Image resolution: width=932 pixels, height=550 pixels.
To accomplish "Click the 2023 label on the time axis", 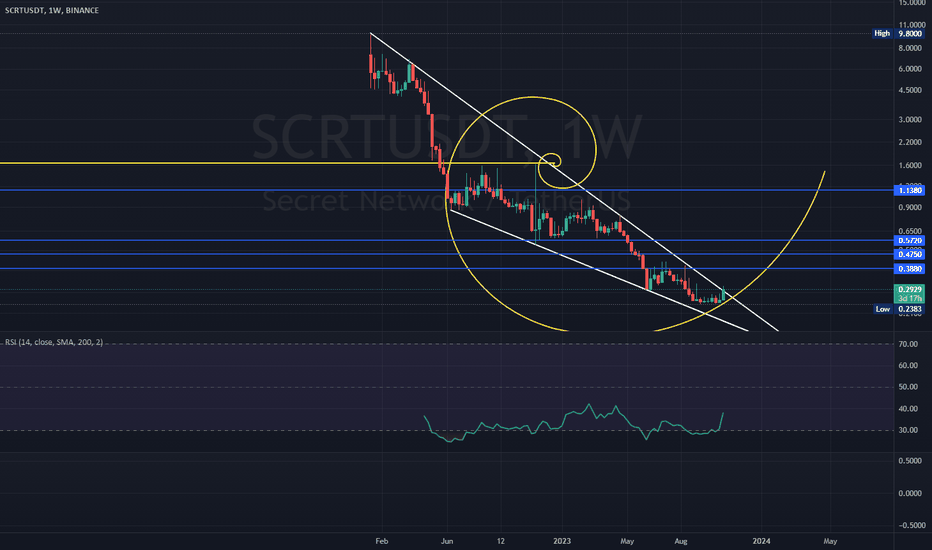I will [562, 540].
